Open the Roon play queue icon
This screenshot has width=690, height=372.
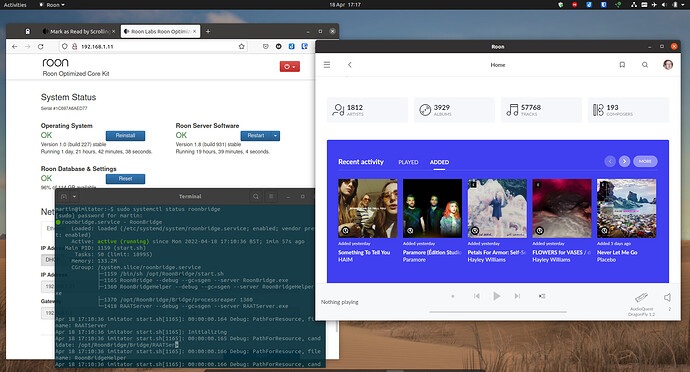point(542,296)
